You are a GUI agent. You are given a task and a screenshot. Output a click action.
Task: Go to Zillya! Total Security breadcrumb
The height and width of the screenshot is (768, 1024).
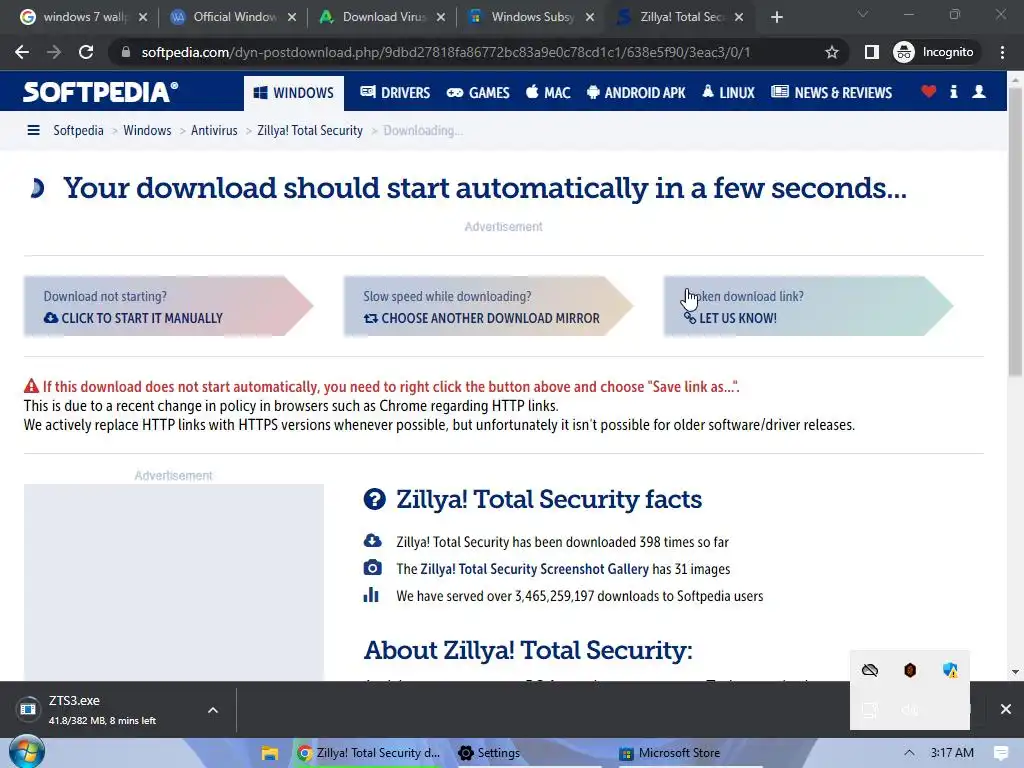310,130
